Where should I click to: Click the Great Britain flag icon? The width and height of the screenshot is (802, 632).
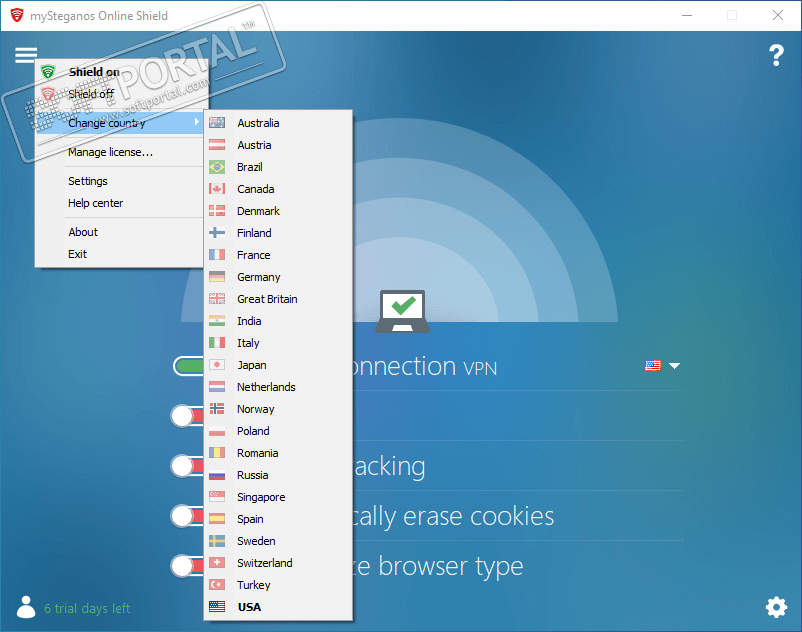(x=217, y=299)
